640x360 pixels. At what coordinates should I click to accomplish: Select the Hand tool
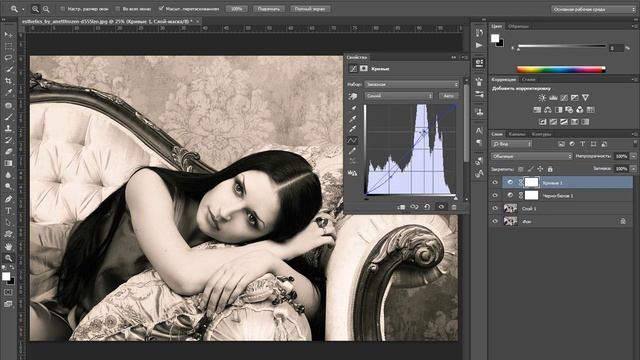click(x=8, y=246)
